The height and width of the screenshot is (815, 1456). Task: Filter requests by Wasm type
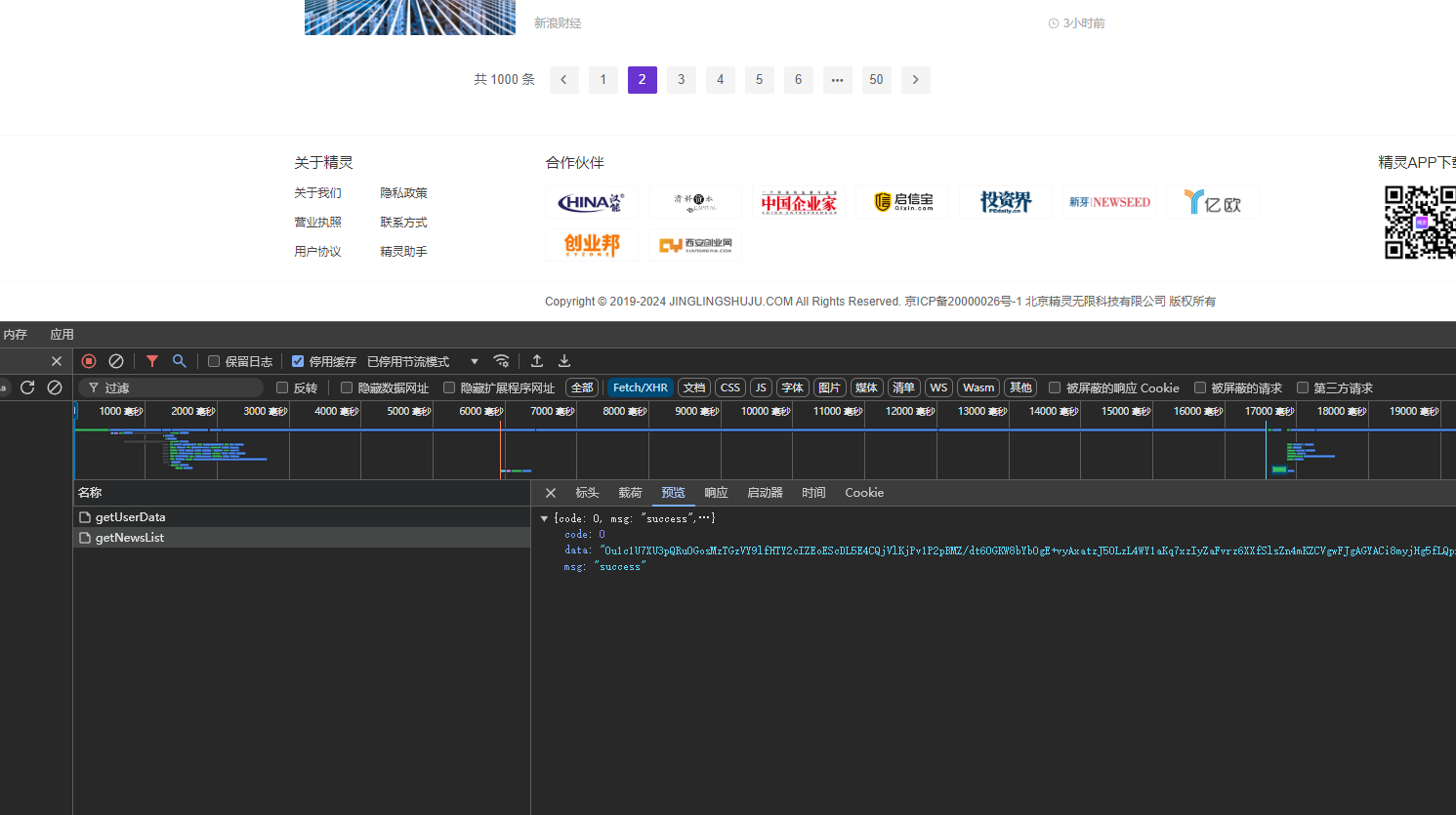978,387
